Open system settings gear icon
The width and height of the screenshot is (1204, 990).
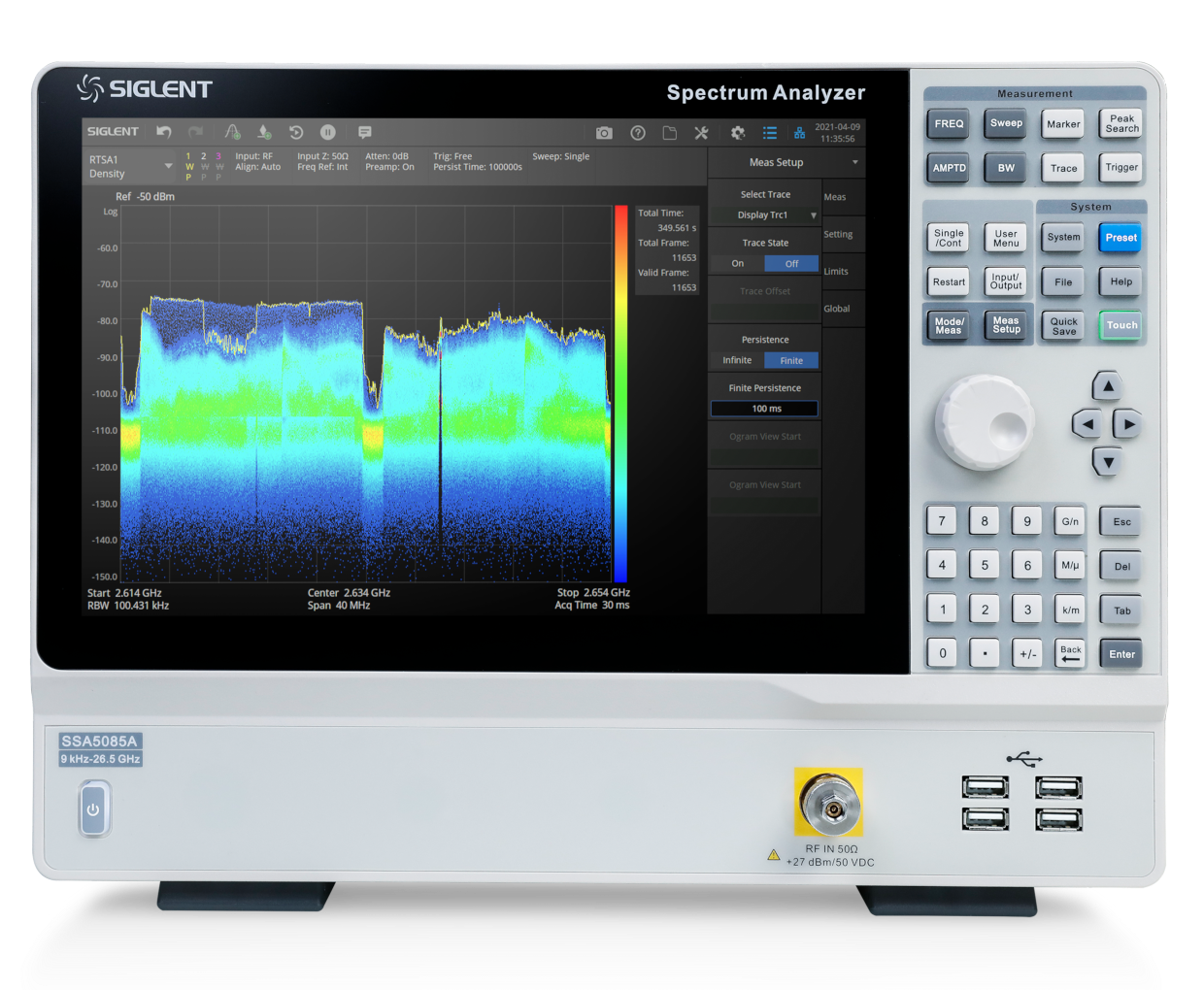coord(738,133)
